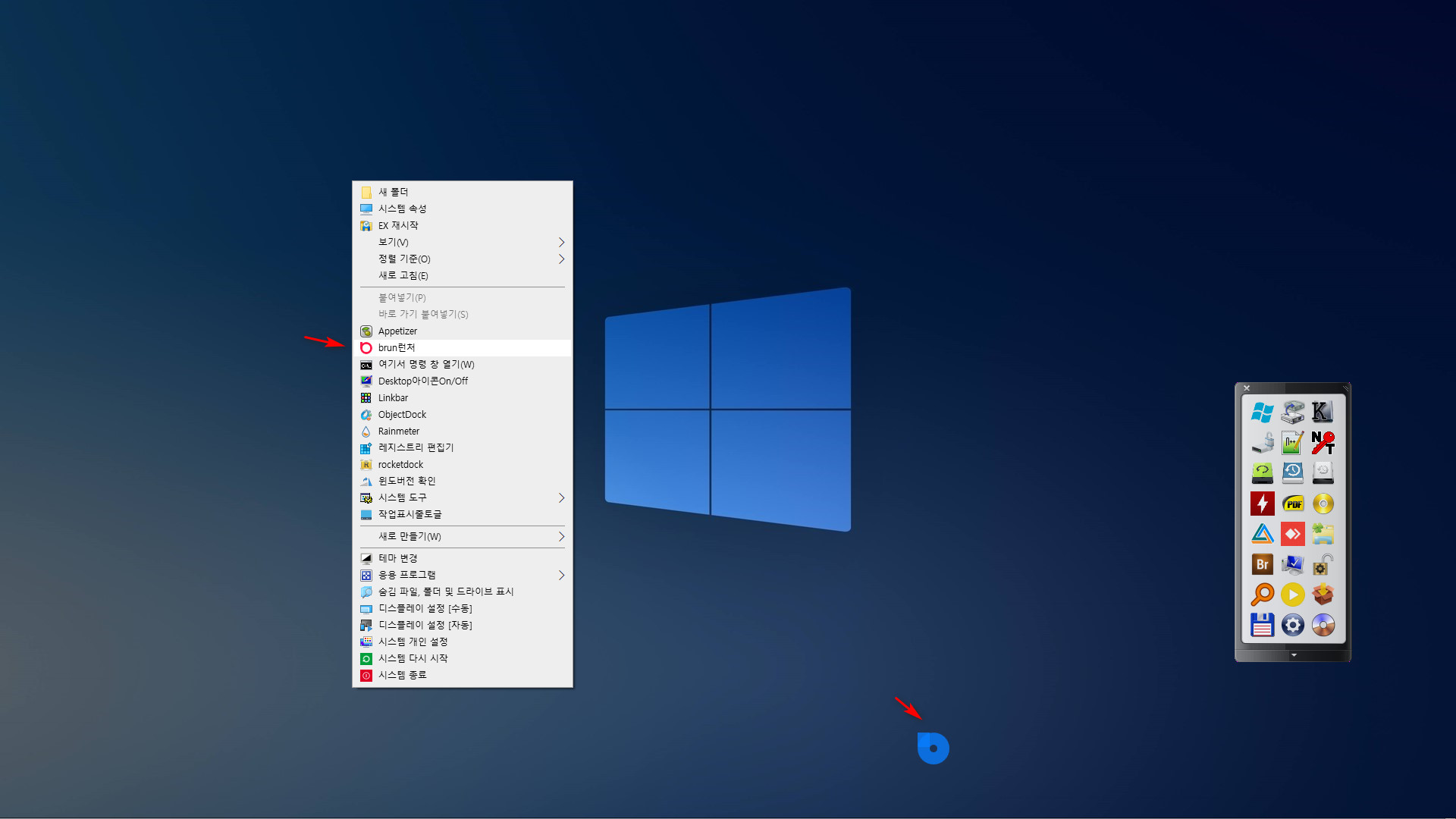Launch Rainmeter from the context menu
Image resolution: width=1456 pixels, height=819 pixels.
(x=463, y=431)
